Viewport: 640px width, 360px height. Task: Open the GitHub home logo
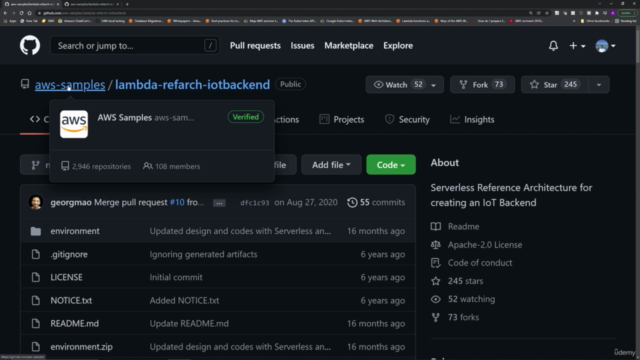click(30, 45)
